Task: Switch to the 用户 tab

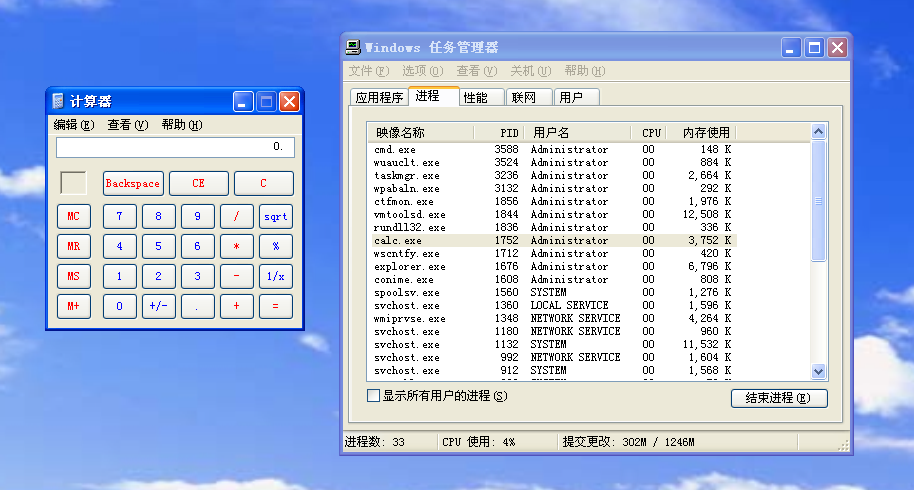Action: click(x=576, y=97)
